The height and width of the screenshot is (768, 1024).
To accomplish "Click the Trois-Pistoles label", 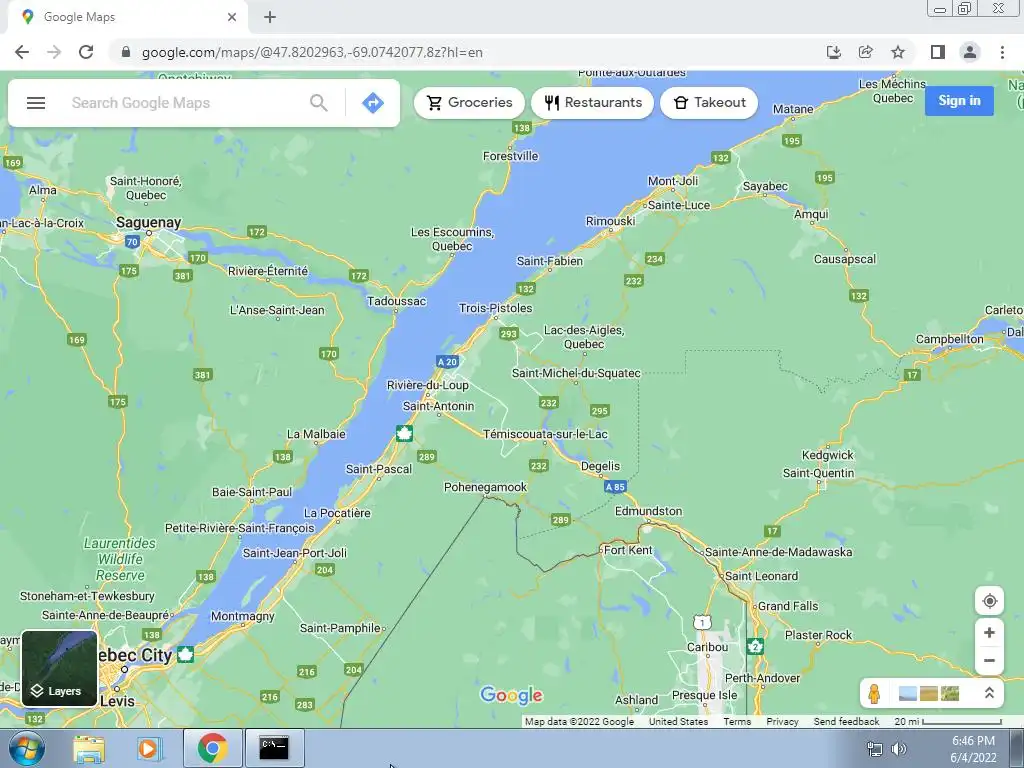I will click(x=496, y=308).
